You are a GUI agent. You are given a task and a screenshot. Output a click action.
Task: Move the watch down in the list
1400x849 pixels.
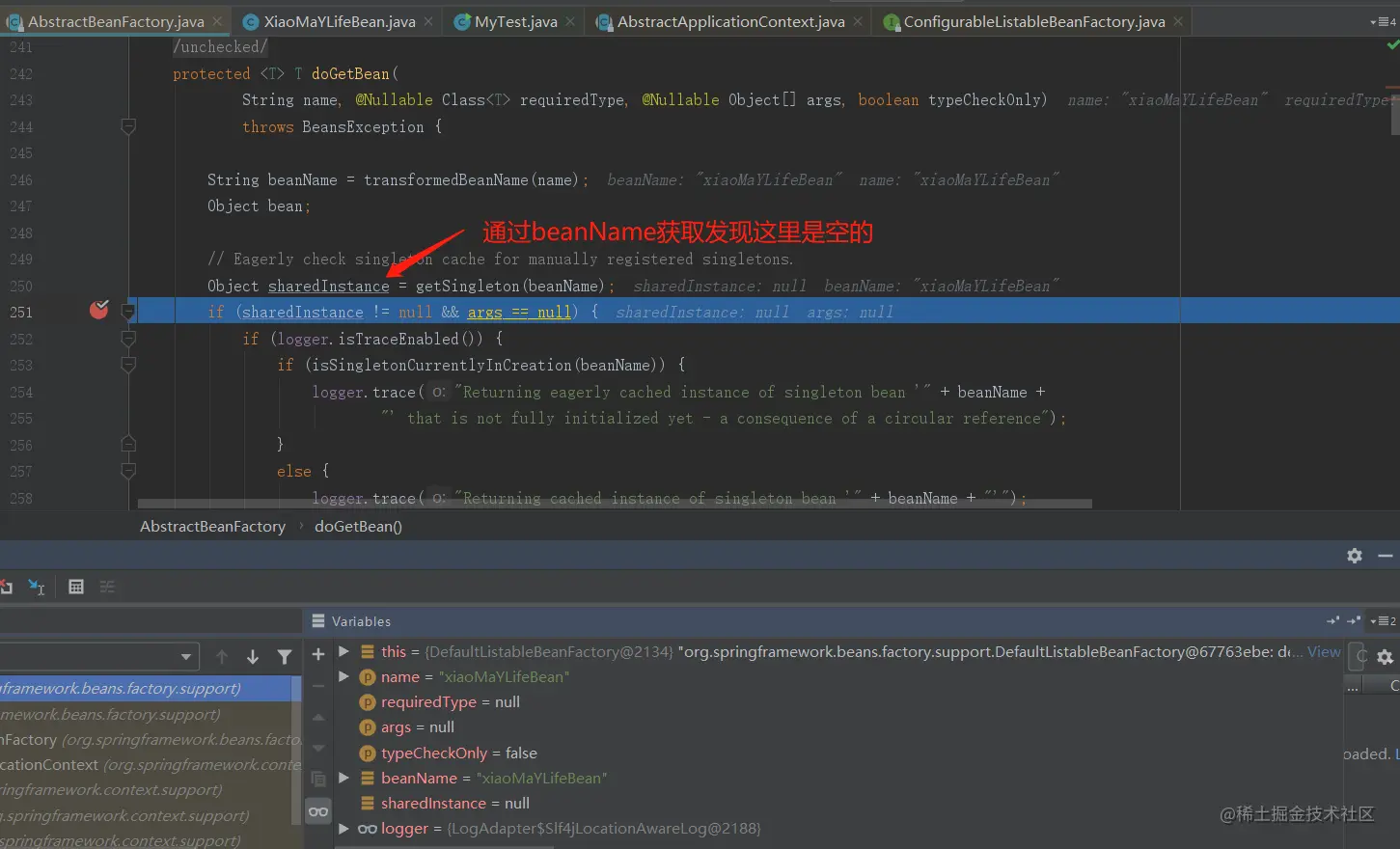(318, 749)
